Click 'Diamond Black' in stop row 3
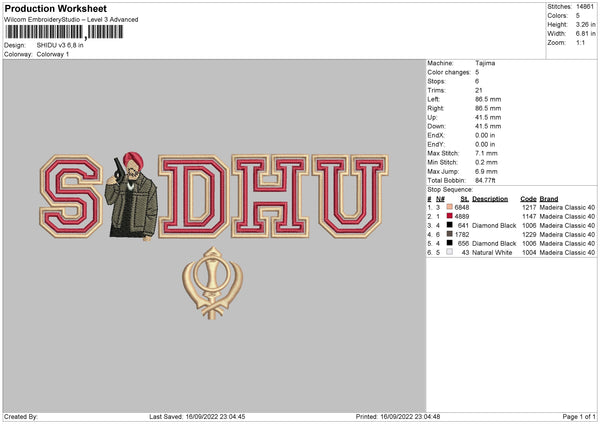Image resolution: width=600 pixels, height=424 pixels. click(x=494, y=225)
